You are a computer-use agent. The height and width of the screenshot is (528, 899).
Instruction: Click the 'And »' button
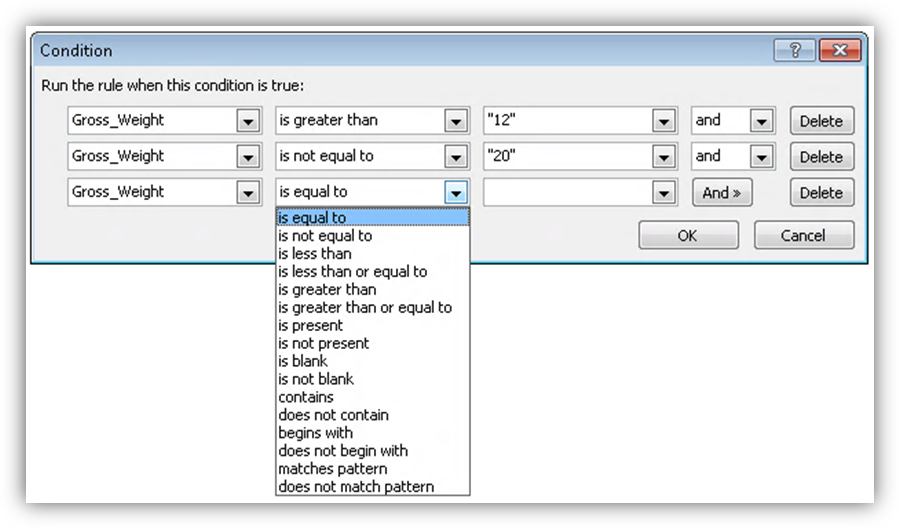722,193
